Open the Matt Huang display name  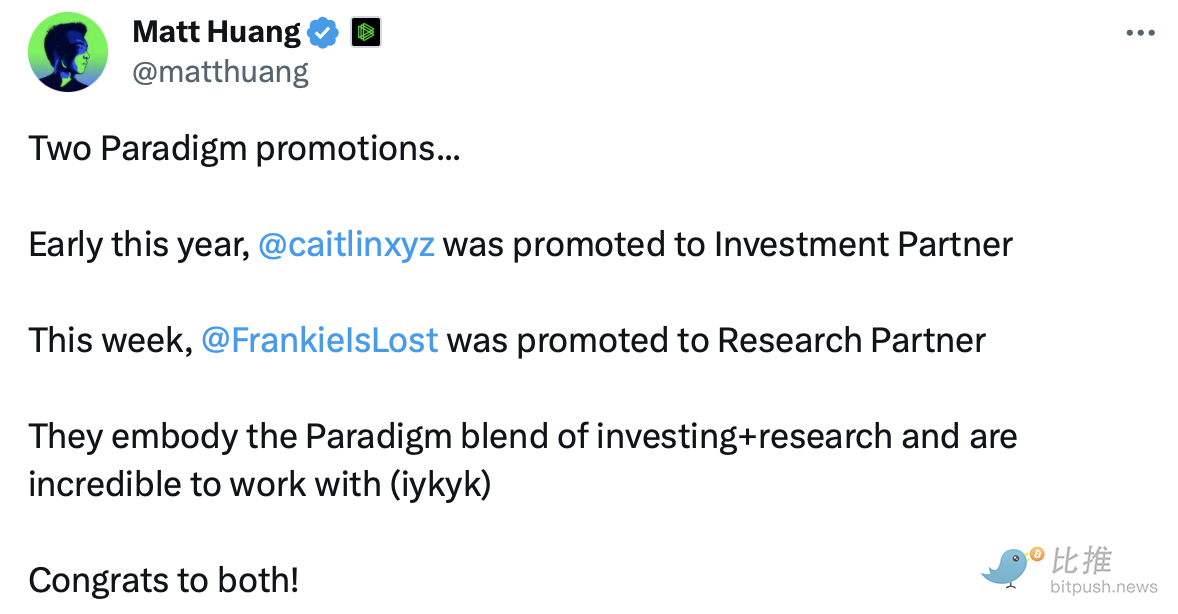(x=216, y=32)
